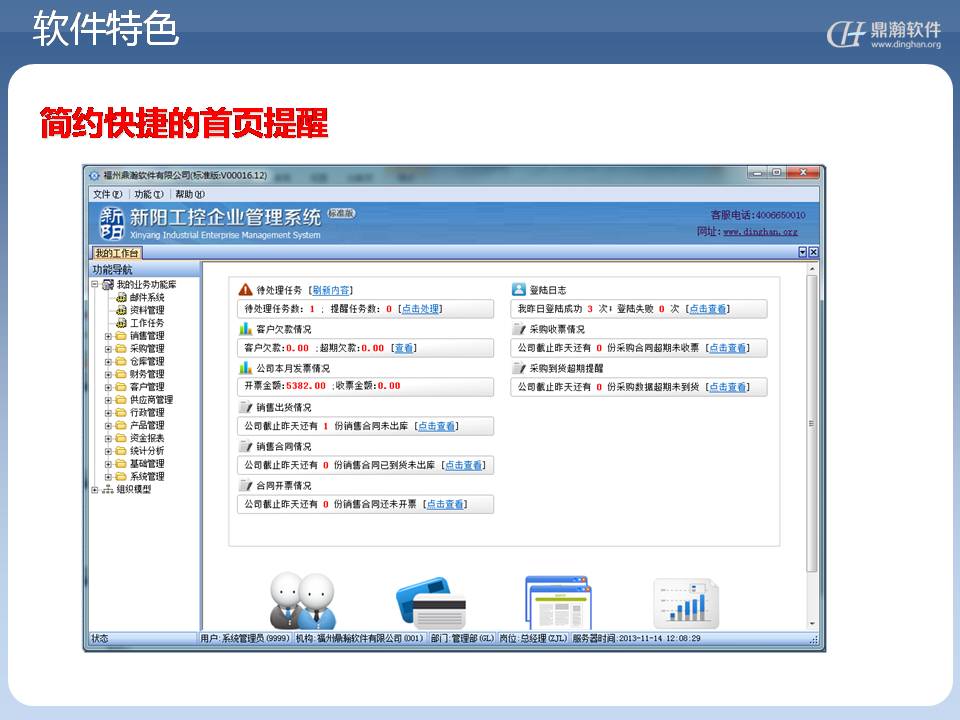Collapse the 我的业务功能库 tree node
Screen dimensions: 960x720
[x=95, y=285]
